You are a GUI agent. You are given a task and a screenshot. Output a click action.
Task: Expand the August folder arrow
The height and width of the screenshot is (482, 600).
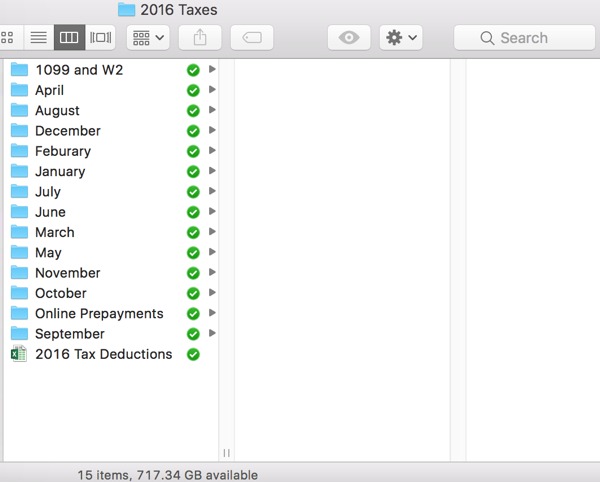coord(212,110)
